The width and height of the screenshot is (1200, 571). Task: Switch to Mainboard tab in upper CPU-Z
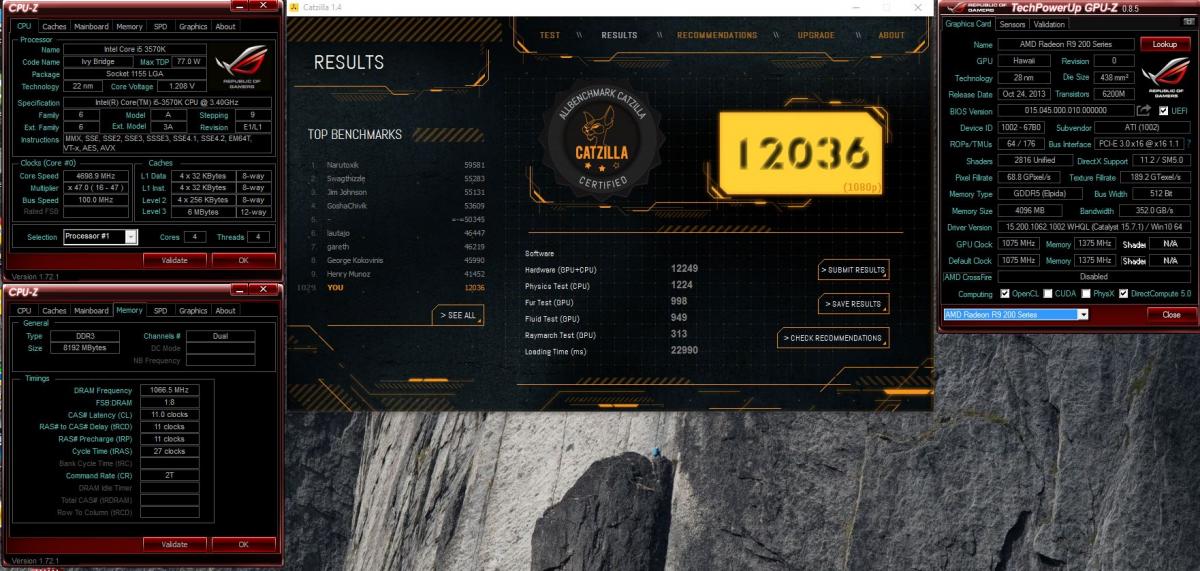(x=91, y=27)
